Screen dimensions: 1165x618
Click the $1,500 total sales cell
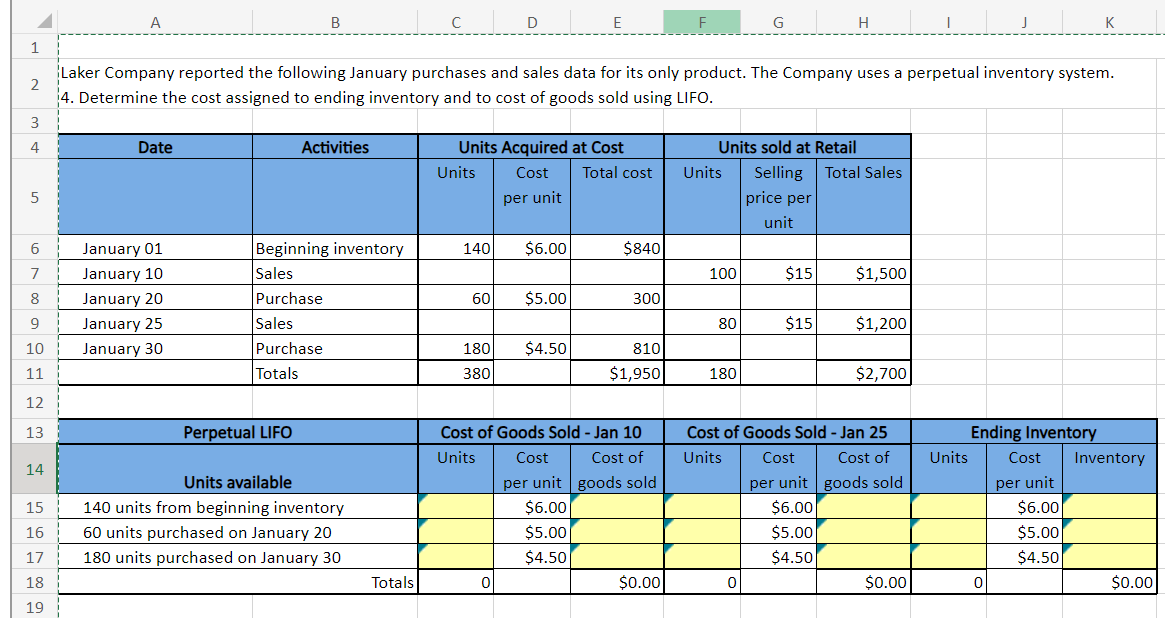[863, 273]
